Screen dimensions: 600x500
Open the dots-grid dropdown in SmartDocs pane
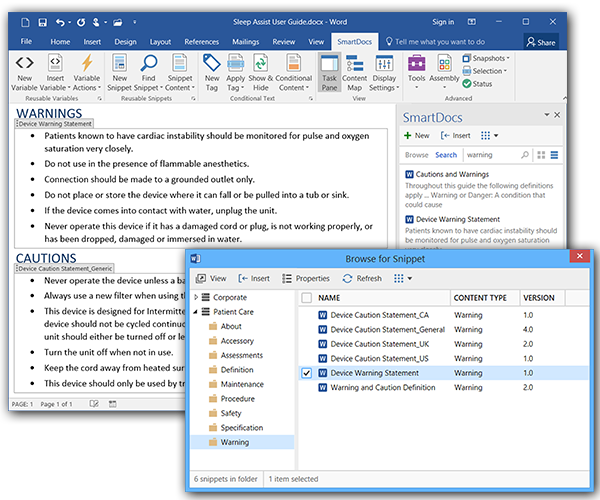(x=489, y=135)
